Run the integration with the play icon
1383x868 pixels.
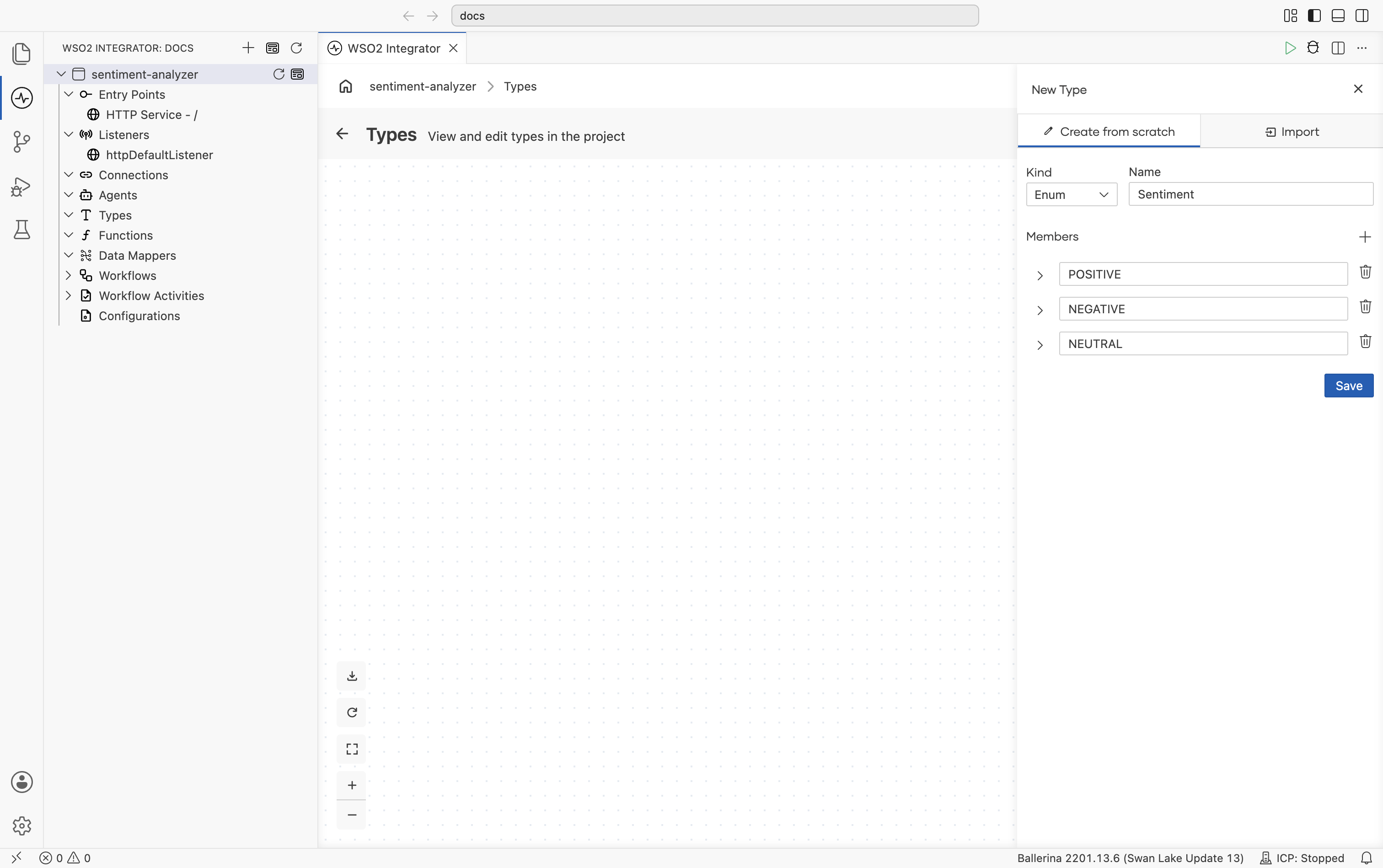pos(1290,48)
